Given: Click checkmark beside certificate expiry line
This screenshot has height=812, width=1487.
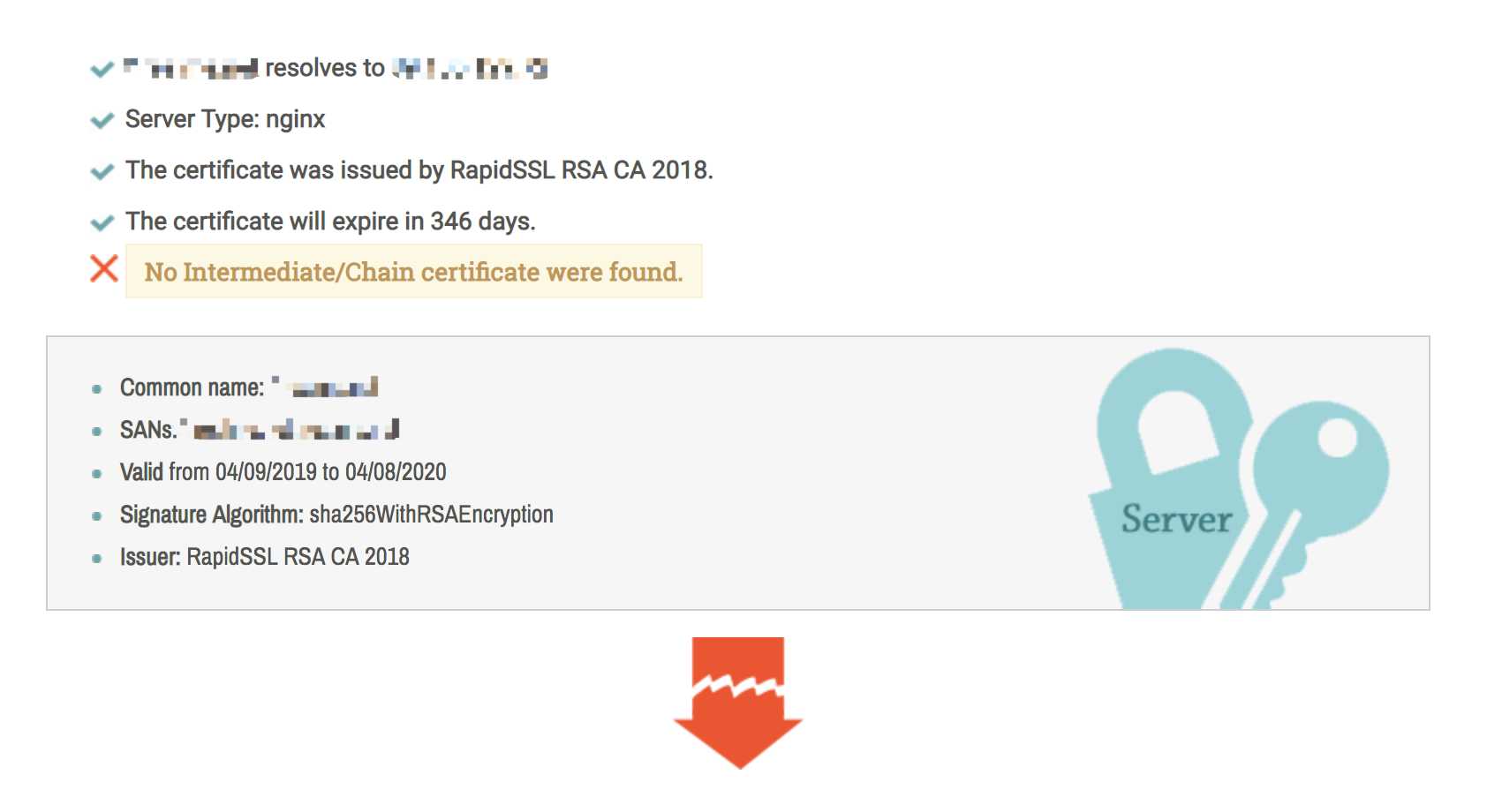Looking at the screenshot, I should tap(102, 222).
